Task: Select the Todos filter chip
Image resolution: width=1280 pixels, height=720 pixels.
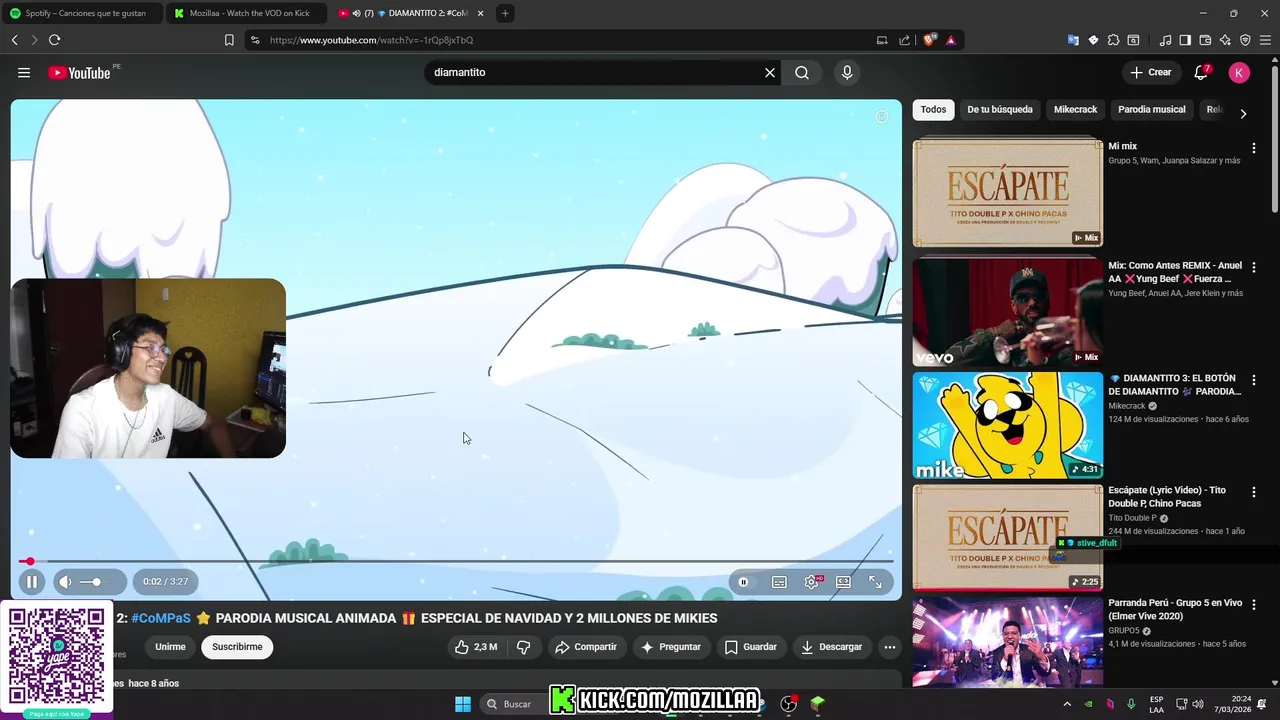Action: pos(933,110)
